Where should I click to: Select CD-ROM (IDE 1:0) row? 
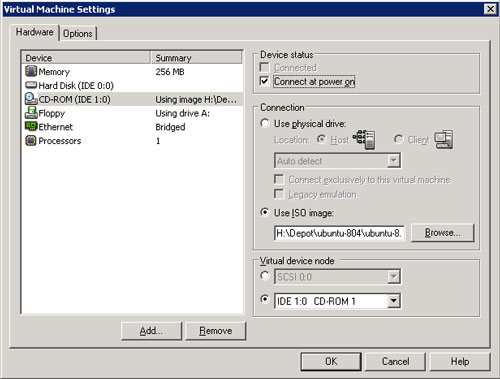[x=133, y=99]
